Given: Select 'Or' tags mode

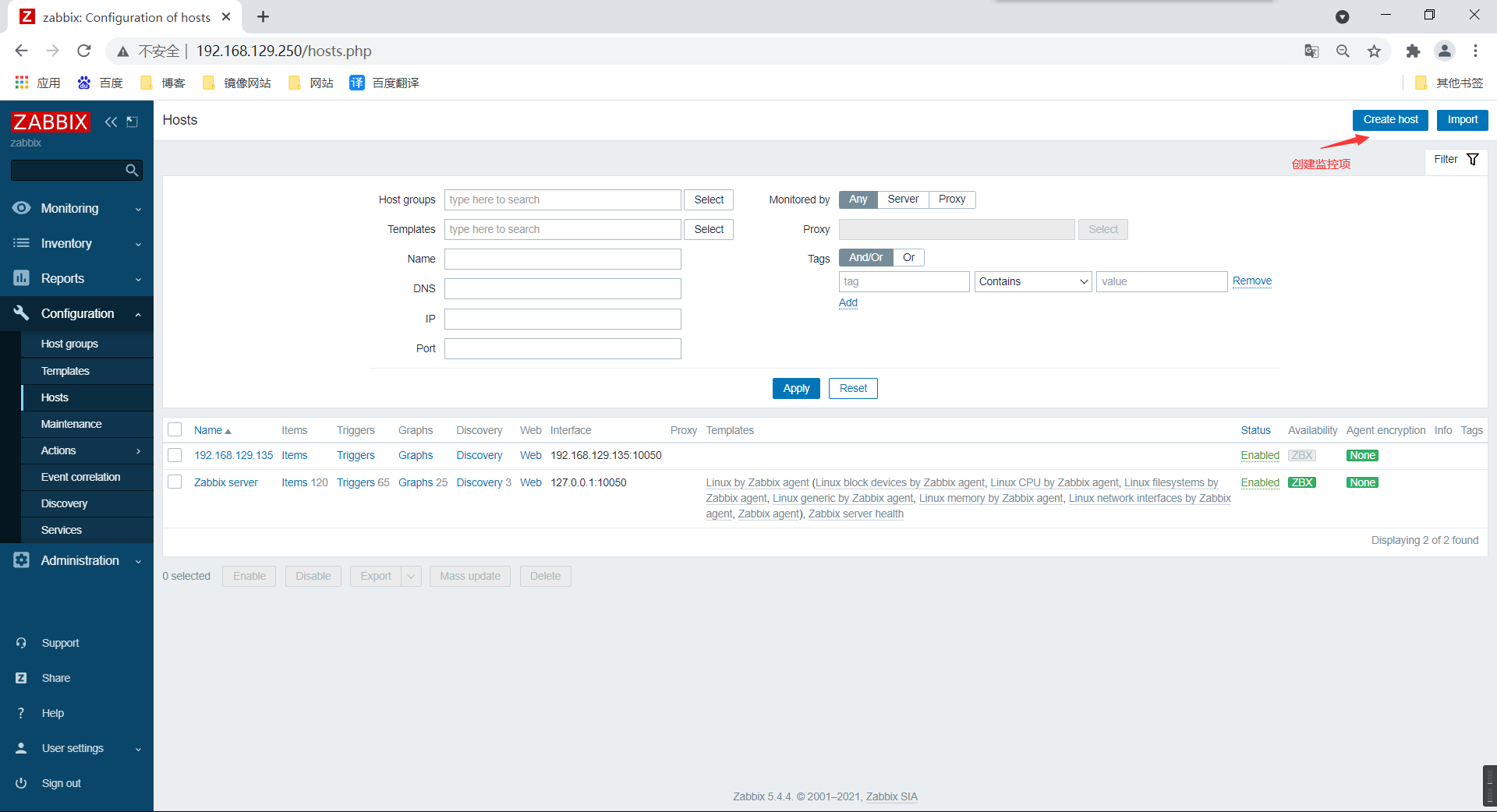Looking at the screenshot, I should pos(908,257).
